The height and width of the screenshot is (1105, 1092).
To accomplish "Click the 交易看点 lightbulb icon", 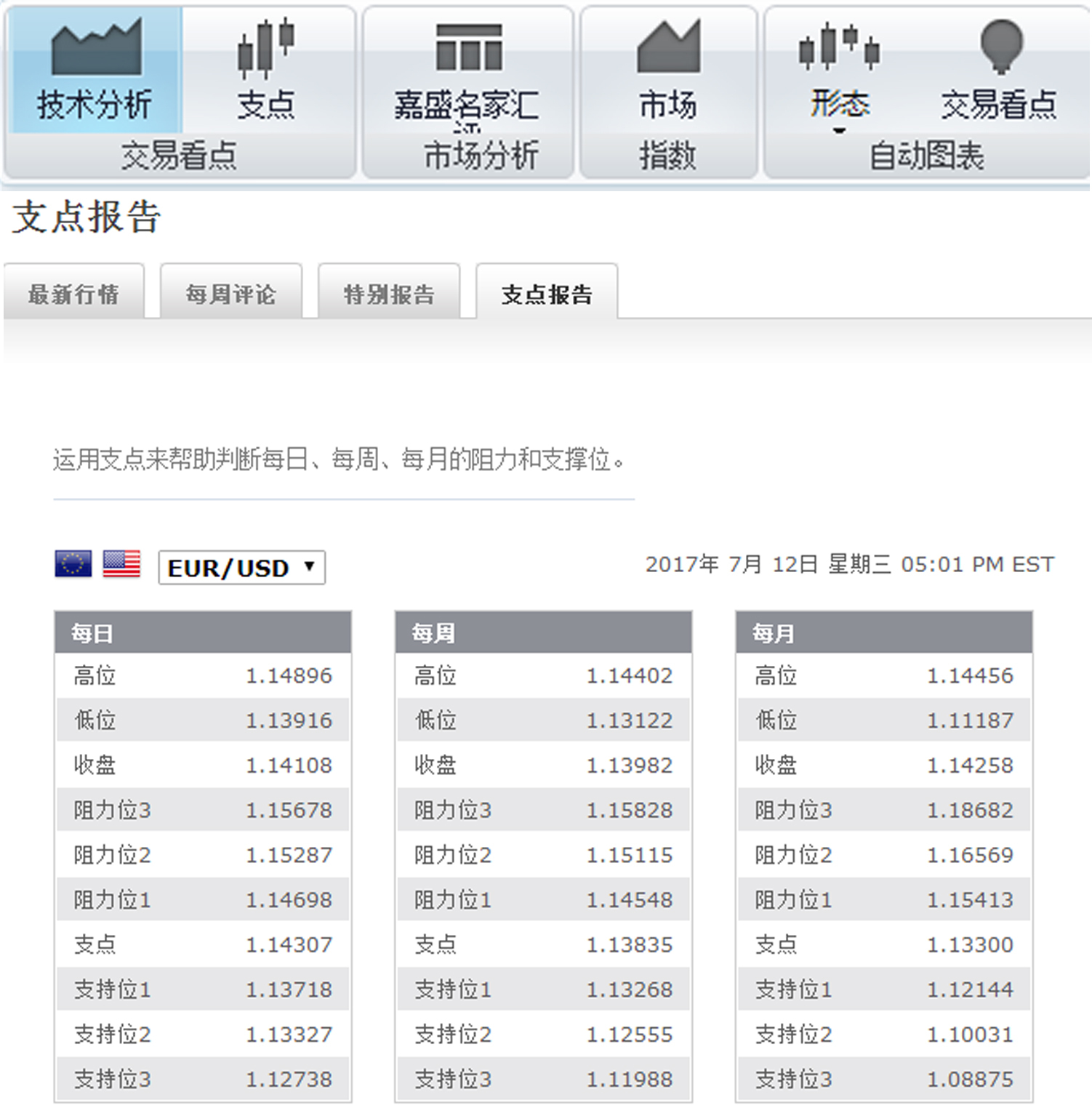I will point(1001,47).
